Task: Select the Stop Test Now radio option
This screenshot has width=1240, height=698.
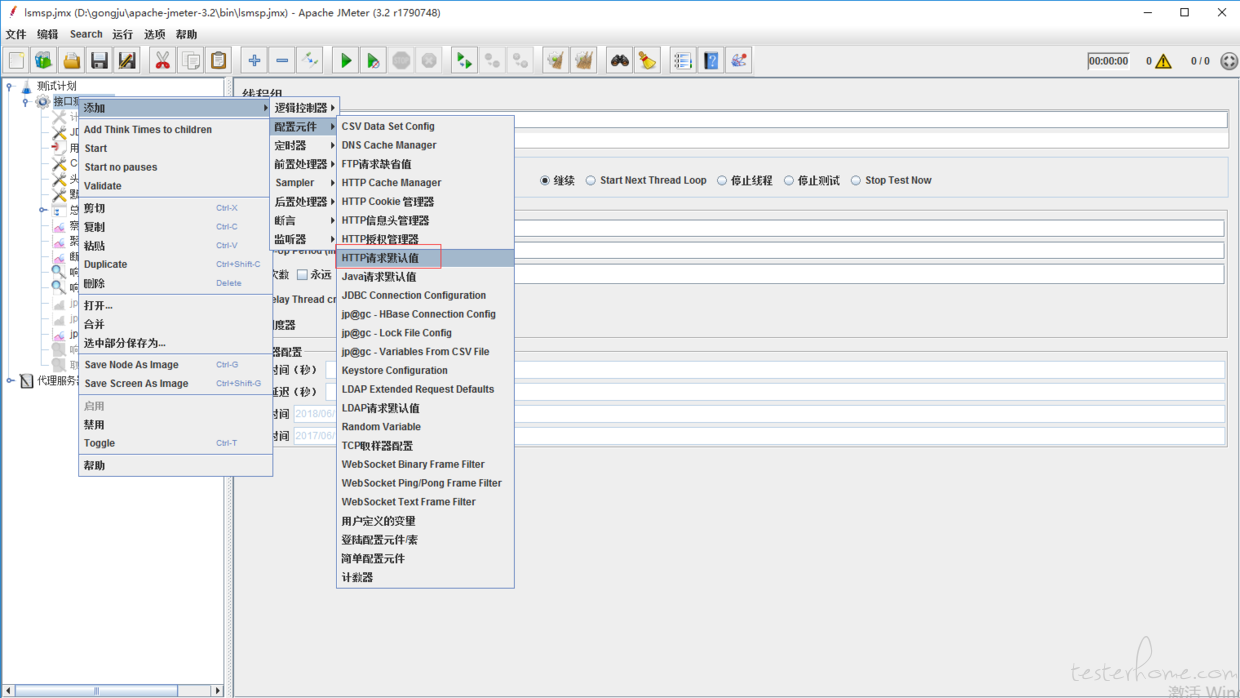Action: (856, 181)
